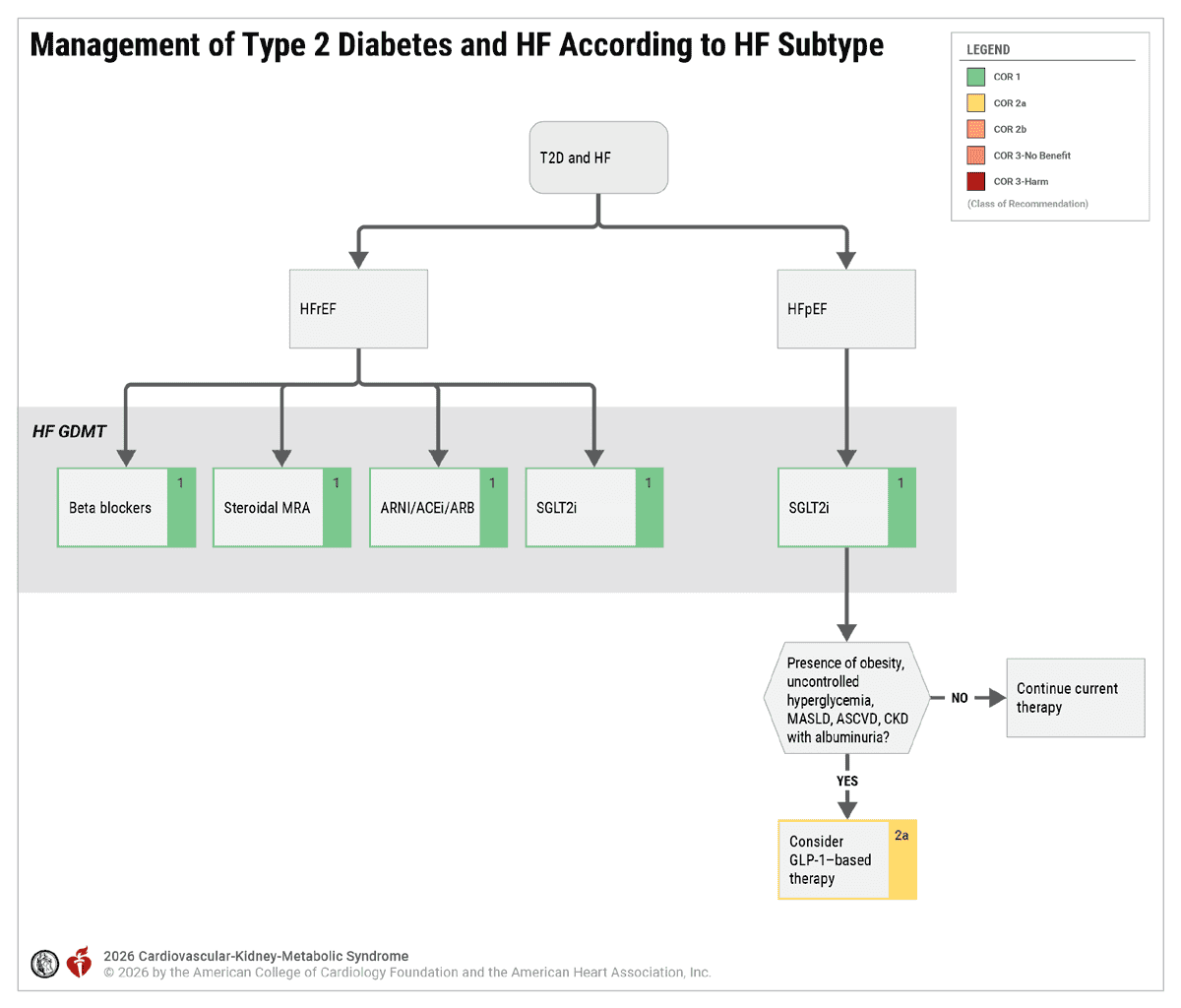The width and height of the screenshot is (1181, 1008).
Task: Click the COR 3-No Benefit label text
Action: (1032, 156)
